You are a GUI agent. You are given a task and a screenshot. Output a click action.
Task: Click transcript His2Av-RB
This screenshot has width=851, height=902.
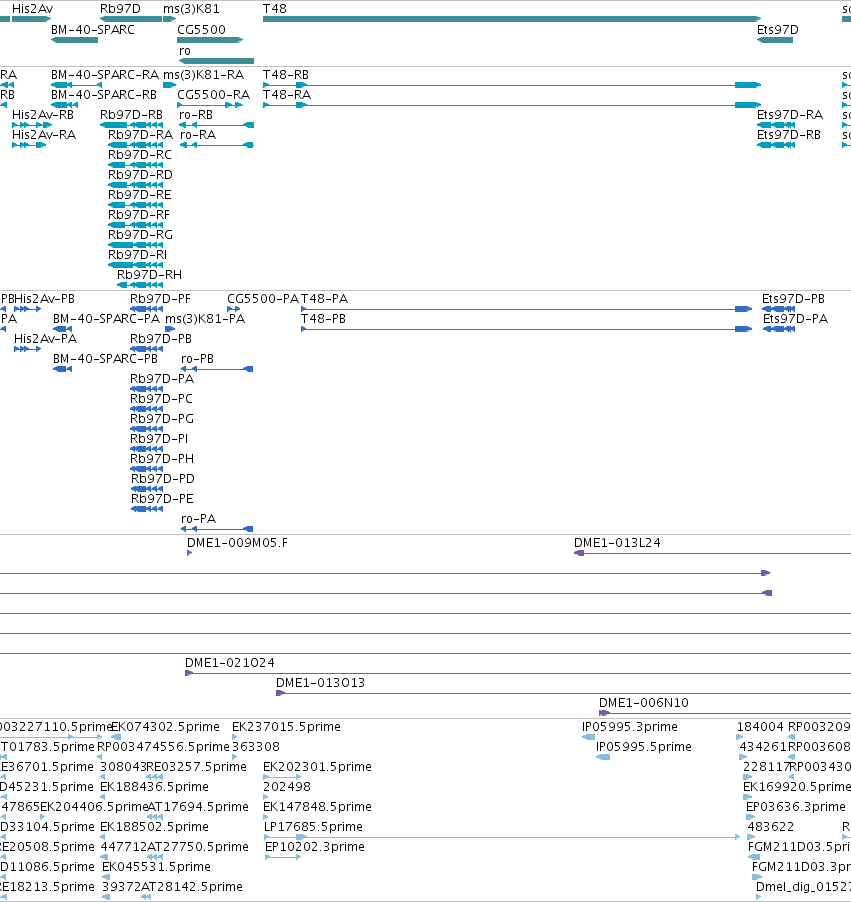pyautogui.click(x=43, y=114)
